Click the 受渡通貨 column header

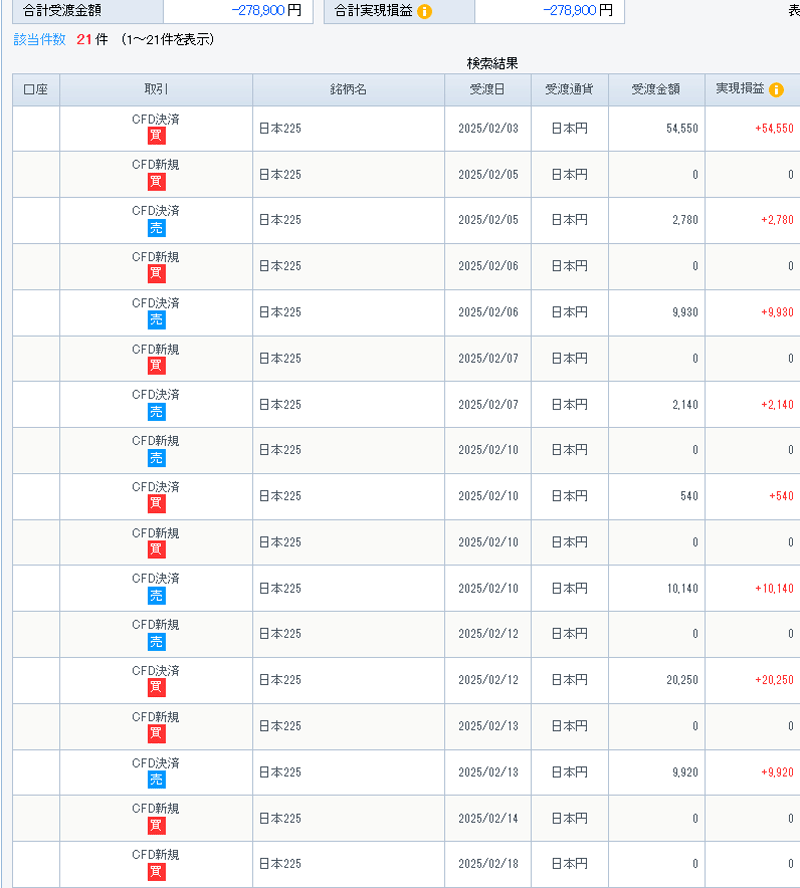tap(570, 89)
